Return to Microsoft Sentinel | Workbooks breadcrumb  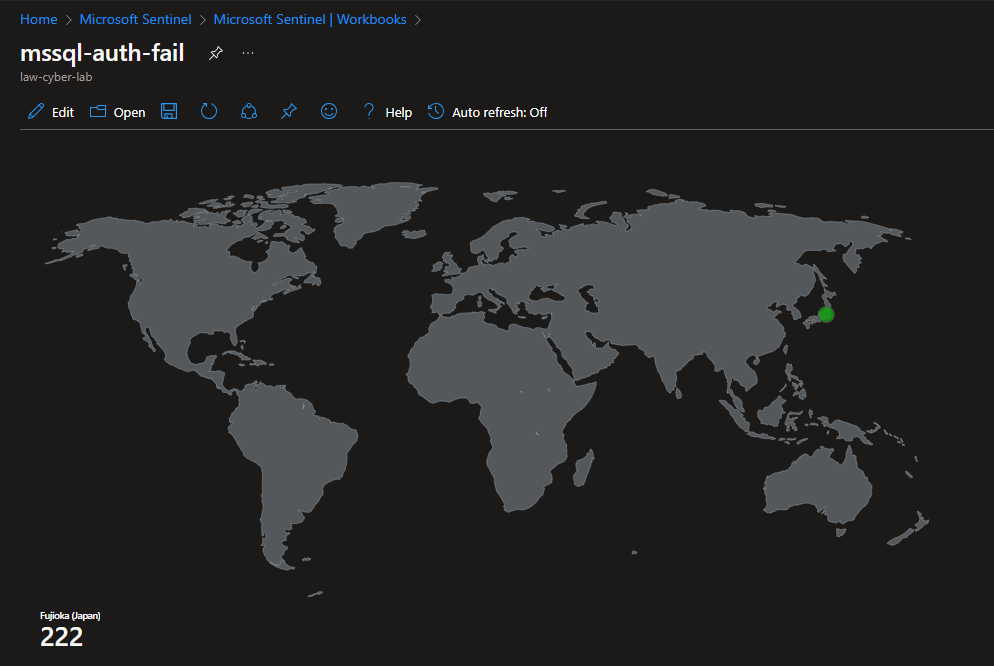310,19
